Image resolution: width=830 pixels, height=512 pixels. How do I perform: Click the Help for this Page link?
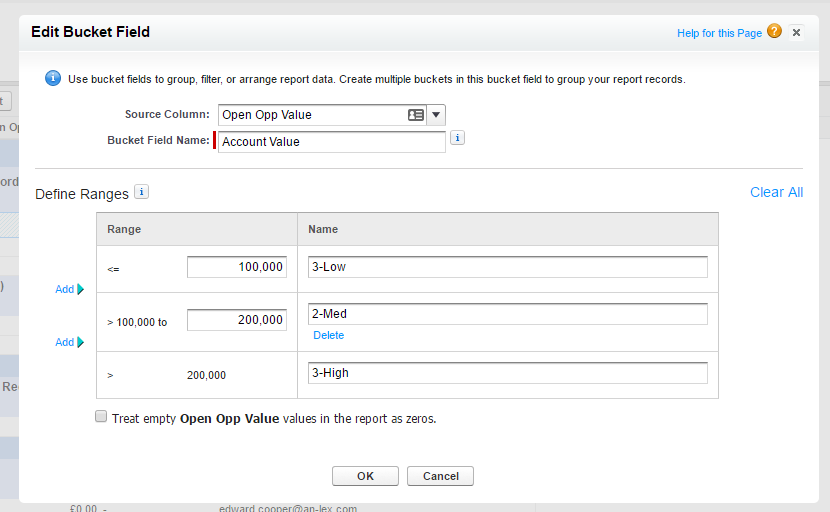point(719,33)
